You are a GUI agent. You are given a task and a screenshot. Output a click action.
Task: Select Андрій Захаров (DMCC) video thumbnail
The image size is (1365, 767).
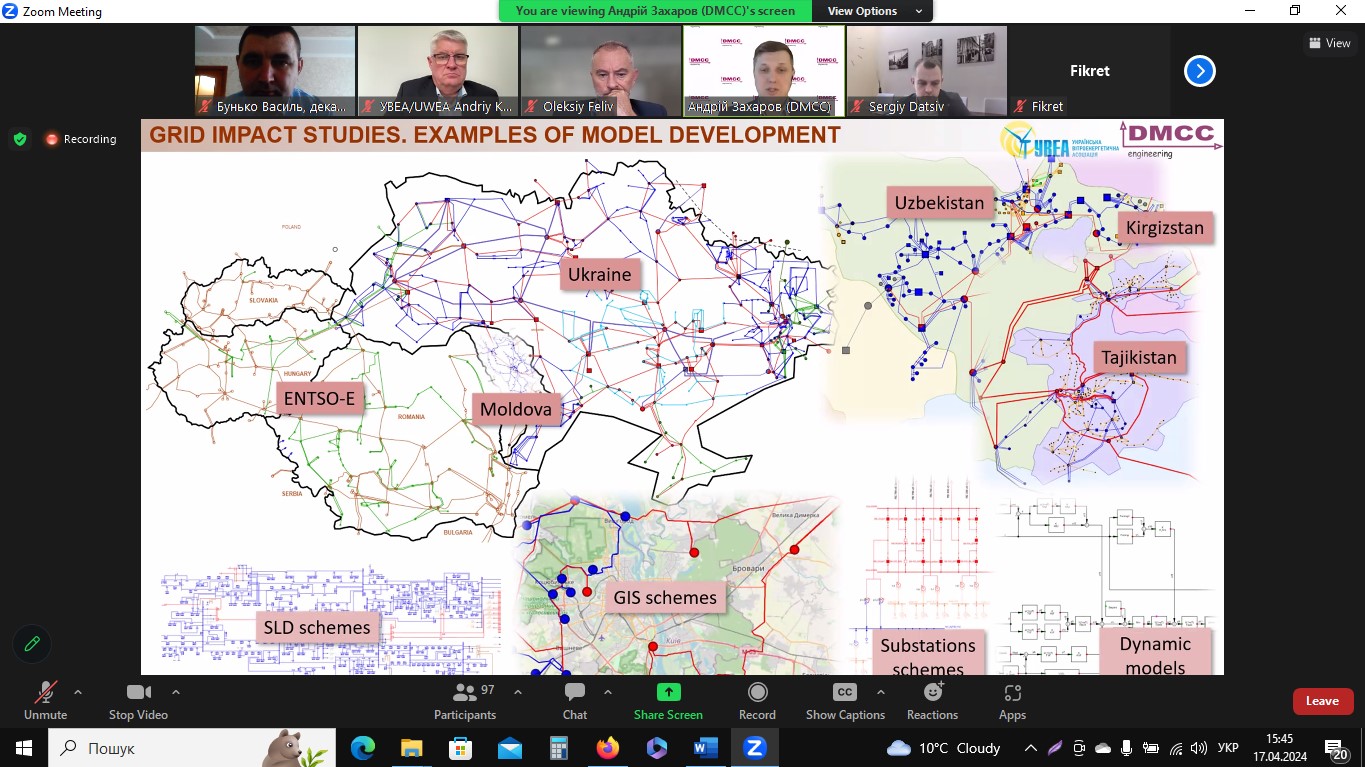(764, 71)
